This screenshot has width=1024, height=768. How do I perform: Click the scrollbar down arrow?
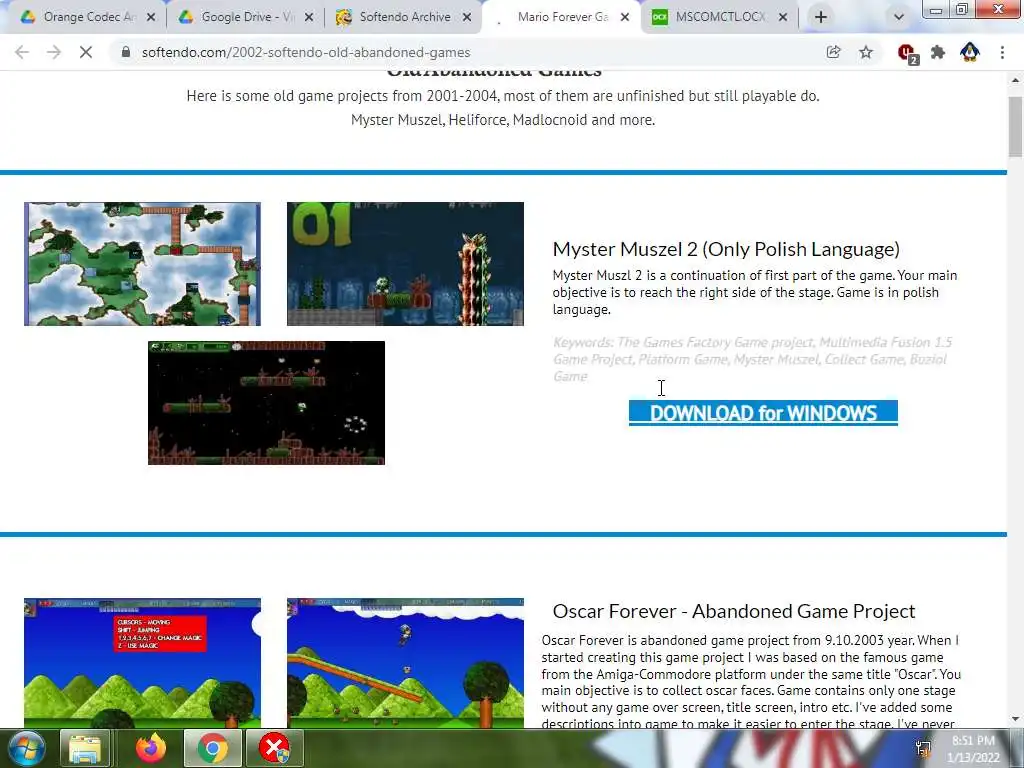coord(1015,719)
